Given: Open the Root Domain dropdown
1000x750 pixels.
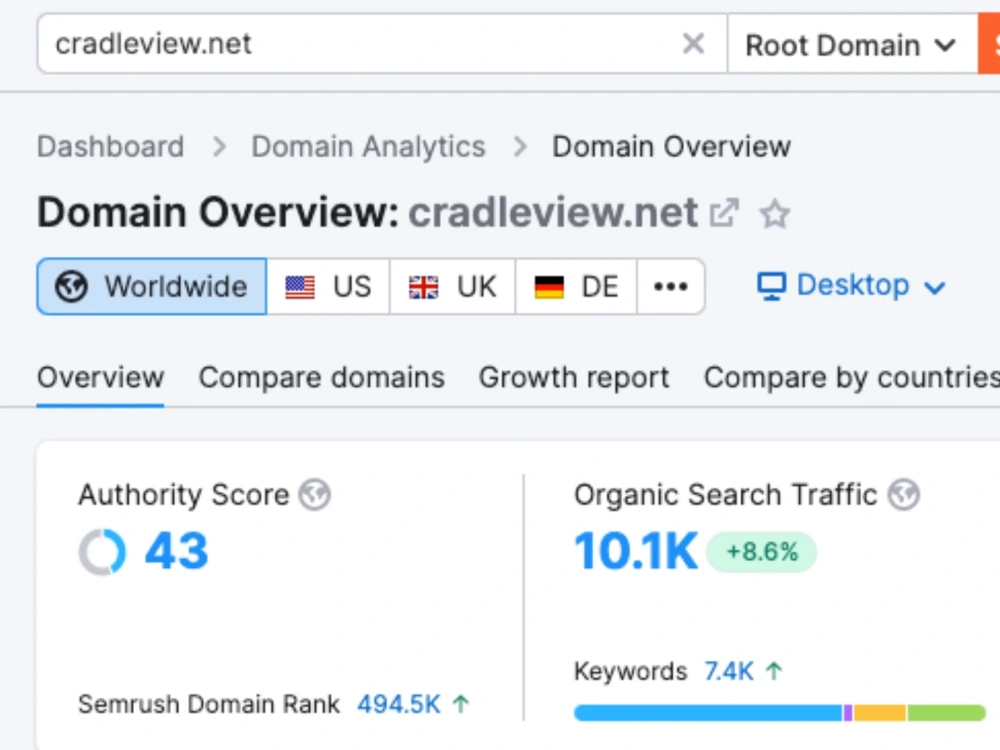Looking at the screenshot, I should tap(852, 45).
